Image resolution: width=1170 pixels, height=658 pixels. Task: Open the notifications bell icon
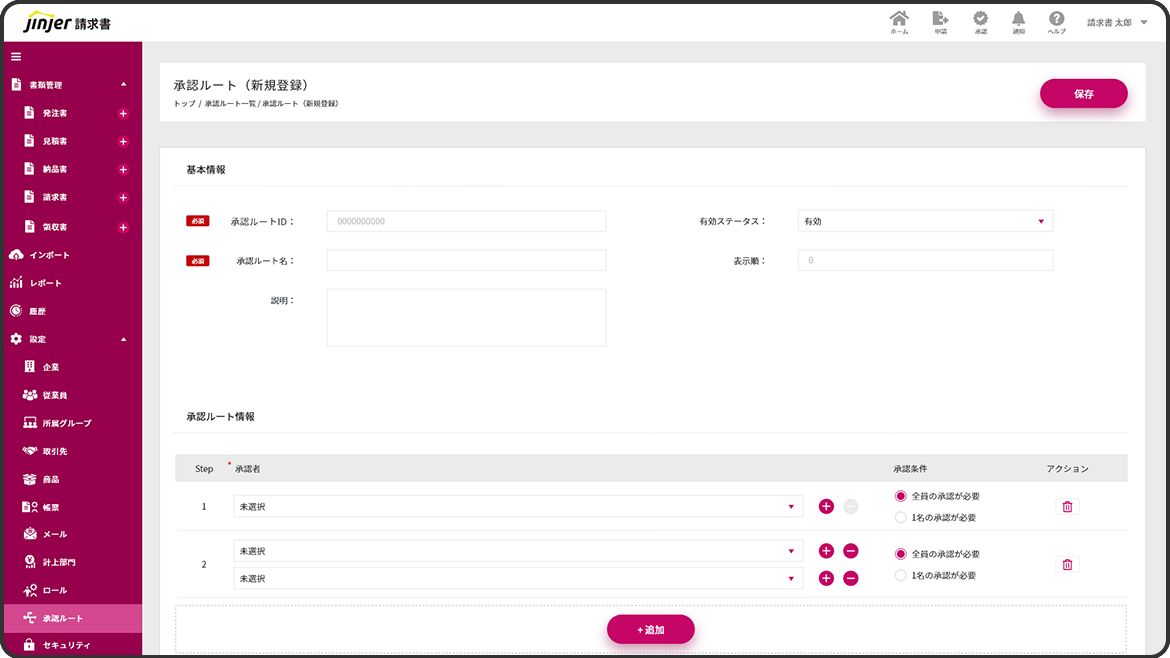click(1018, 20)
